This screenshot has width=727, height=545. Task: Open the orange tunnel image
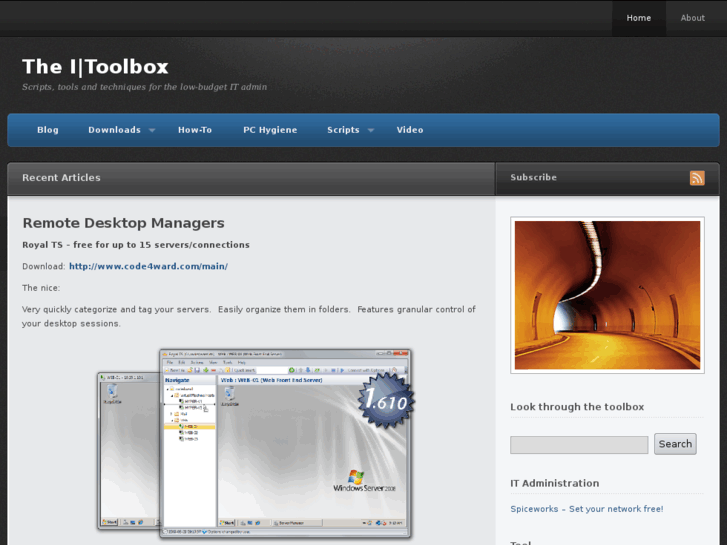pos(607,295)
